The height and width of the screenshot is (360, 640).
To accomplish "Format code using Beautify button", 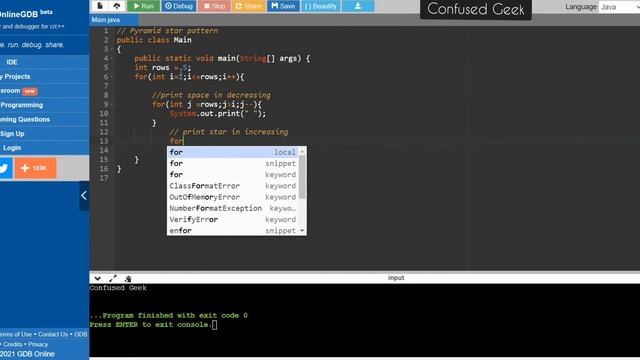I will point(321,6).
